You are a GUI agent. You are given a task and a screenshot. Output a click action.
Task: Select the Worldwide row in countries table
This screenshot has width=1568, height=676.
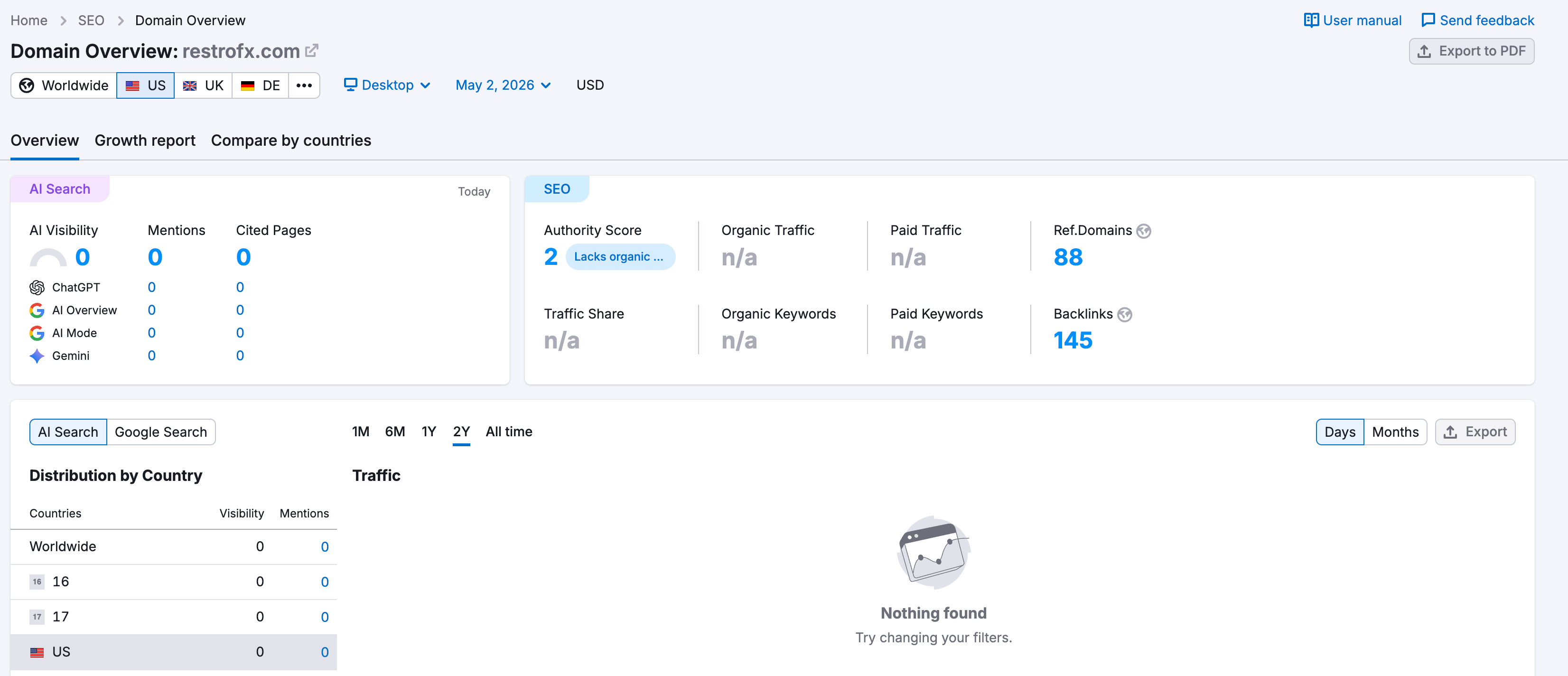174,547
